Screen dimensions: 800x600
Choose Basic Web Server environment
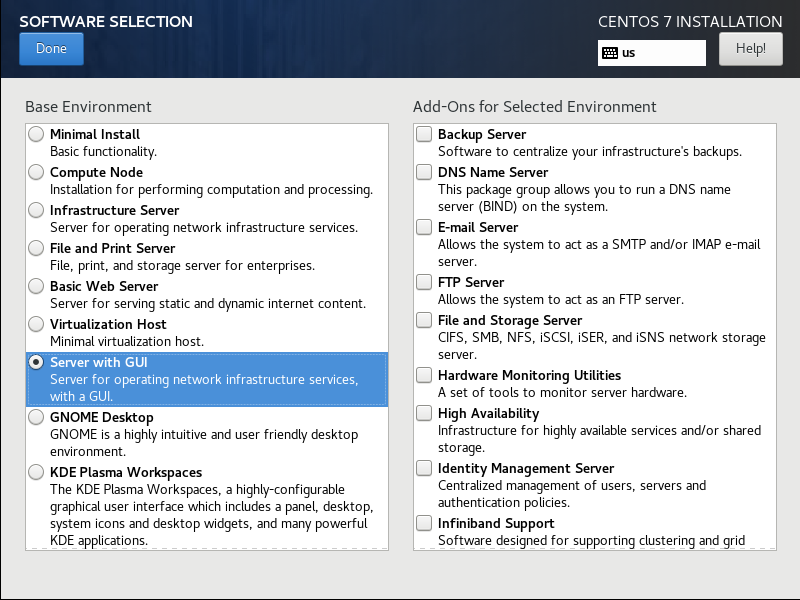pyautogui.click(x=37, y=286)
